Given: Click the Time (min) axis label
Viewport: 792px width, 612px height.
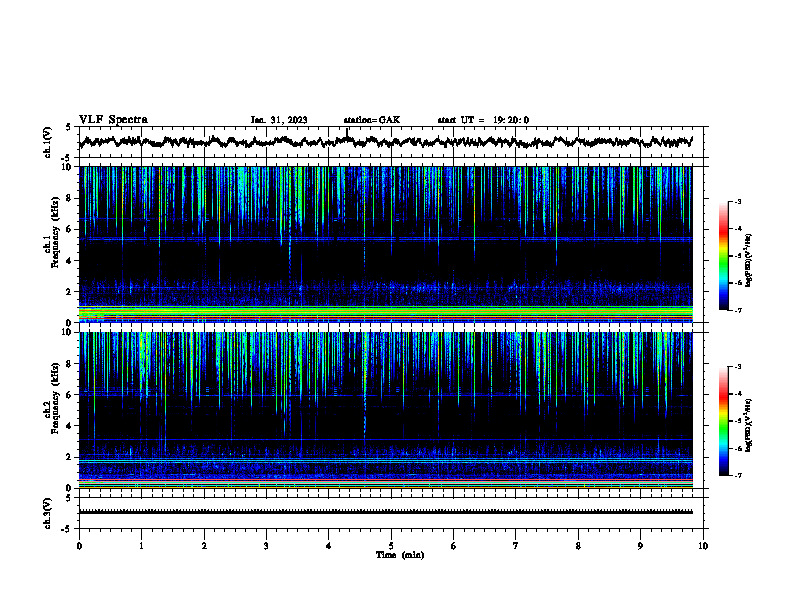Looking at the screenshot, I should click(400, 555).
